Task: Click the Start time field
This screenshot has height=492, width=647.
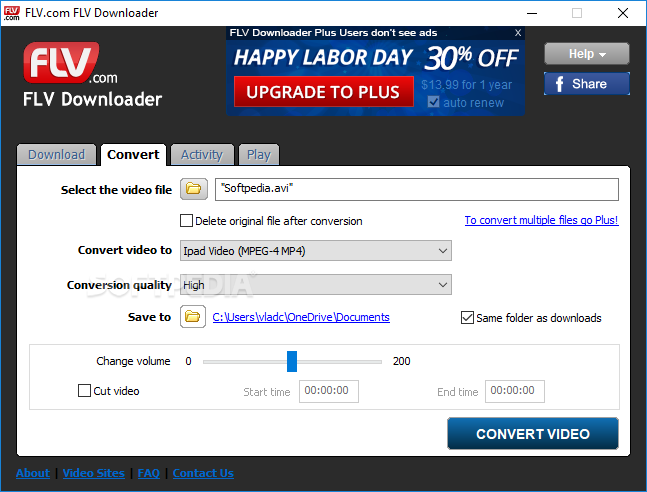Action: (328, 391)
